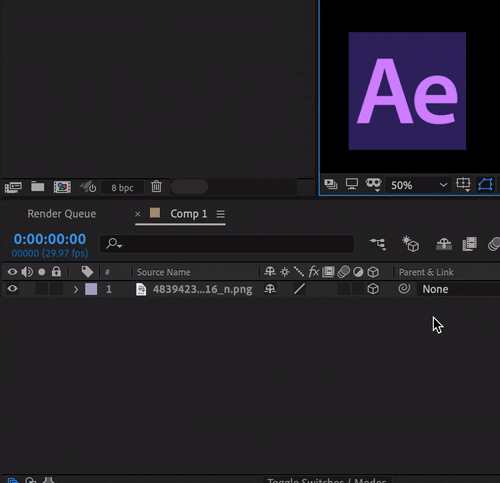Toggle the Region of Interest icon
This screenshot has height=483, width=500.
(x=485, y=184)
